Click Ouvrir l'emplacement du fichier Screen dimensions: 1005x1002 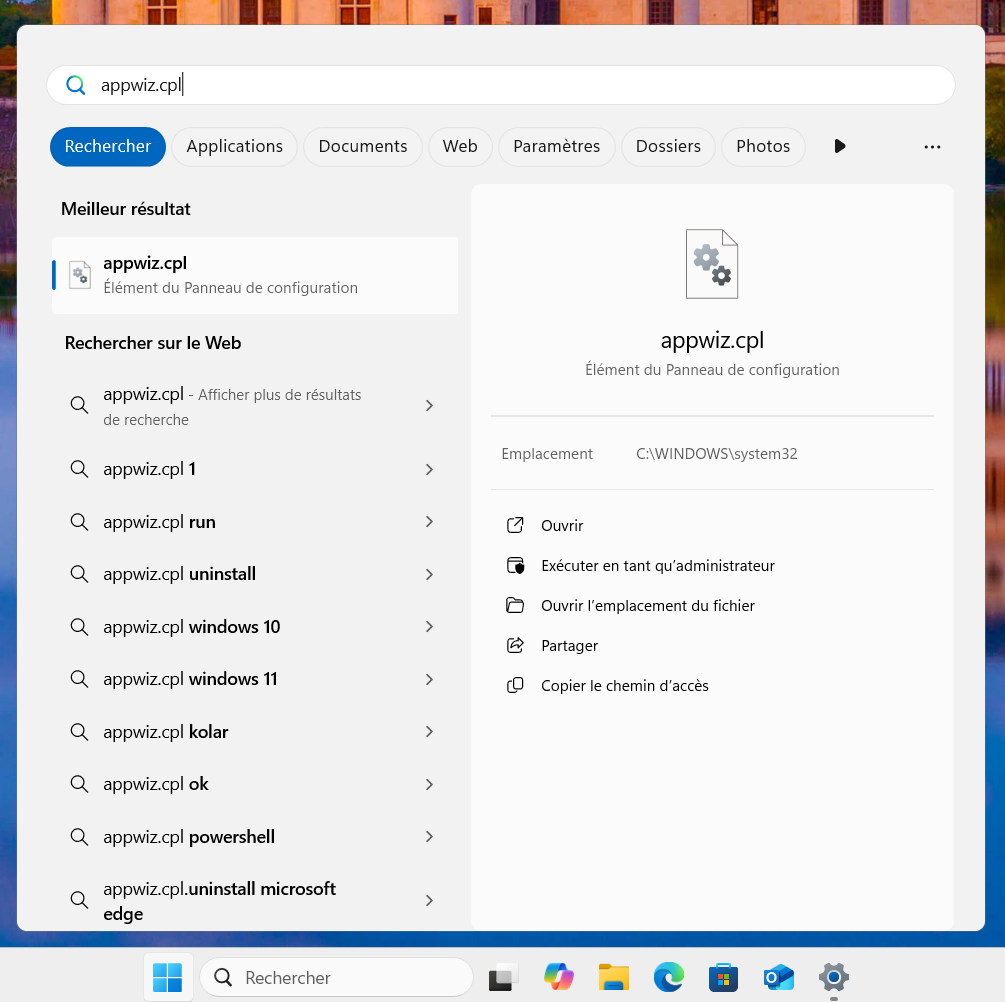(647, 606)
